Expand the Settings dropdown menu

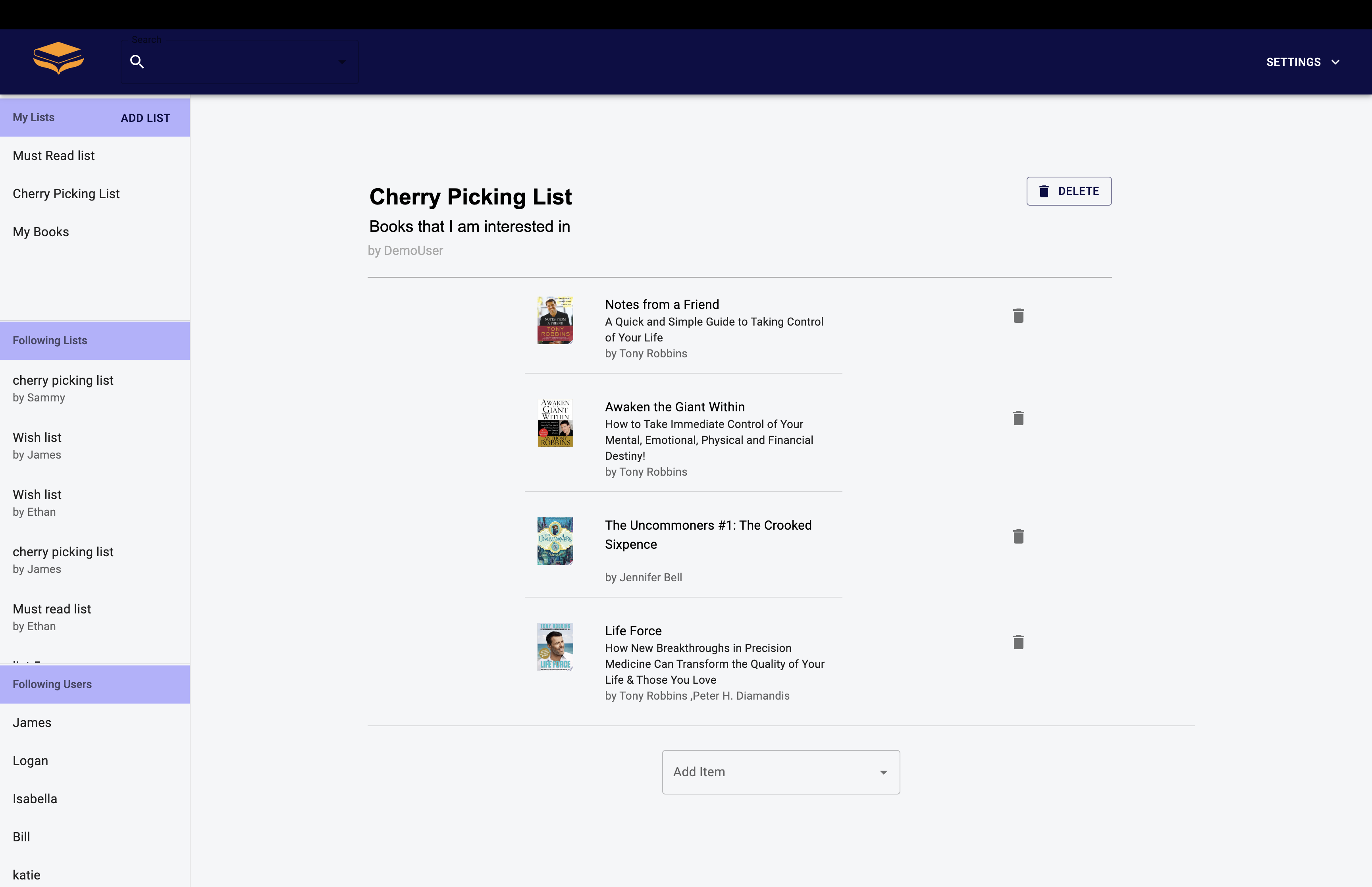(x=1303, y=62)
